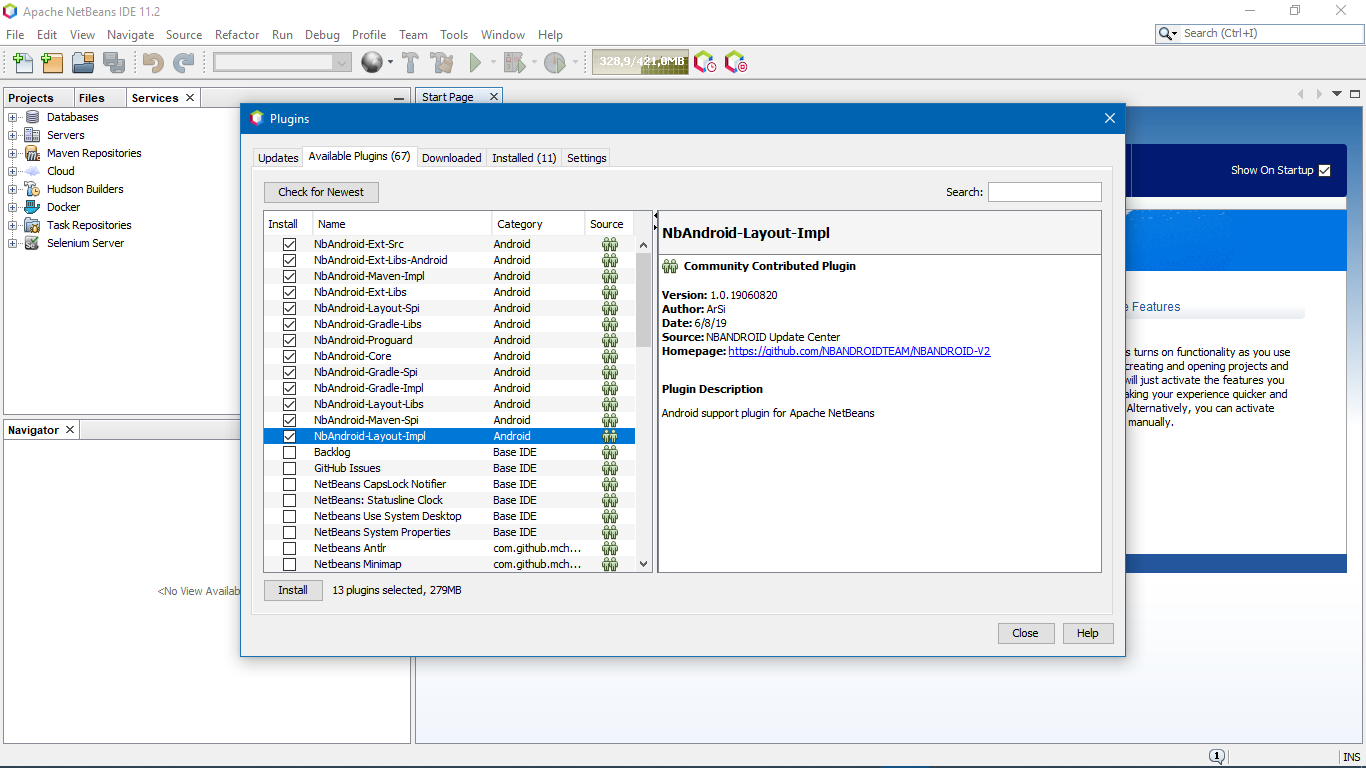Click the Close button in Plugins dialog
Screen dimensions: 1366x768
pos(1025,633)
